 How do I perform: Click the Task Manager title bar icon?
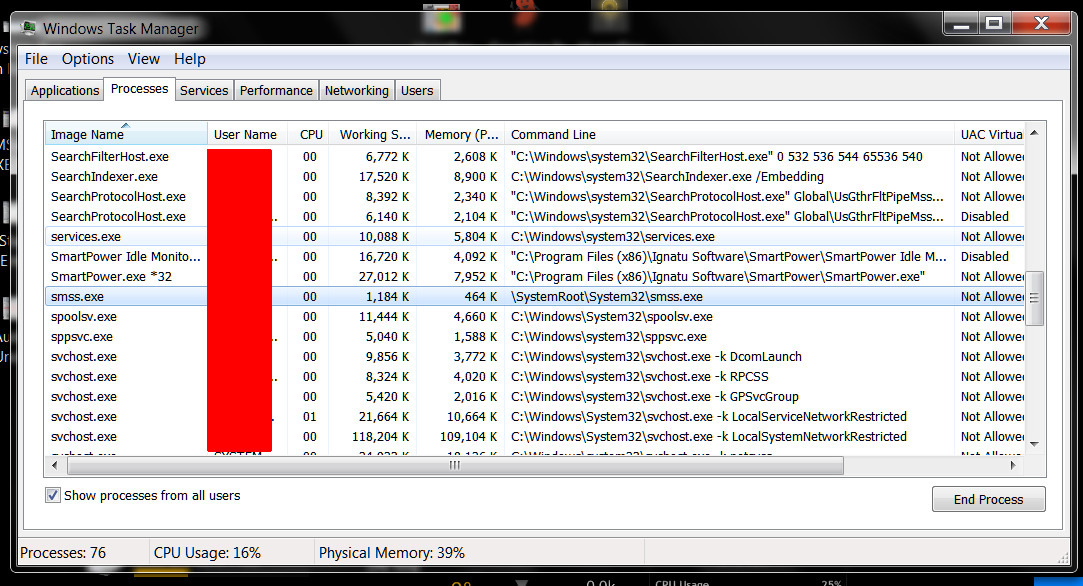(28, 28)
